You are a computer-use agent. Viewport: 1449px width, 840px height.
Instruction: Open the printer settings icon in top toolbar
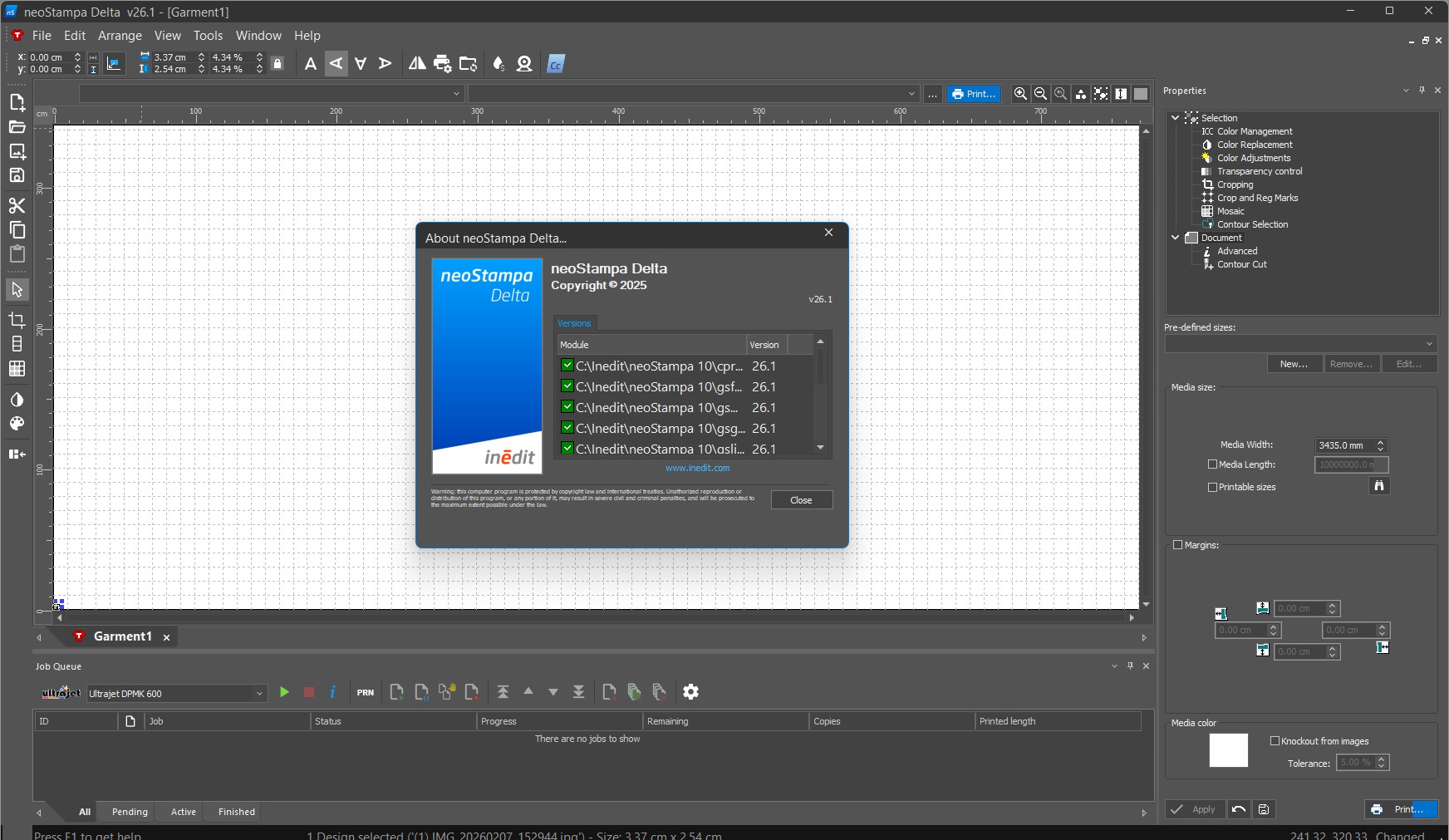pos(443,64)
